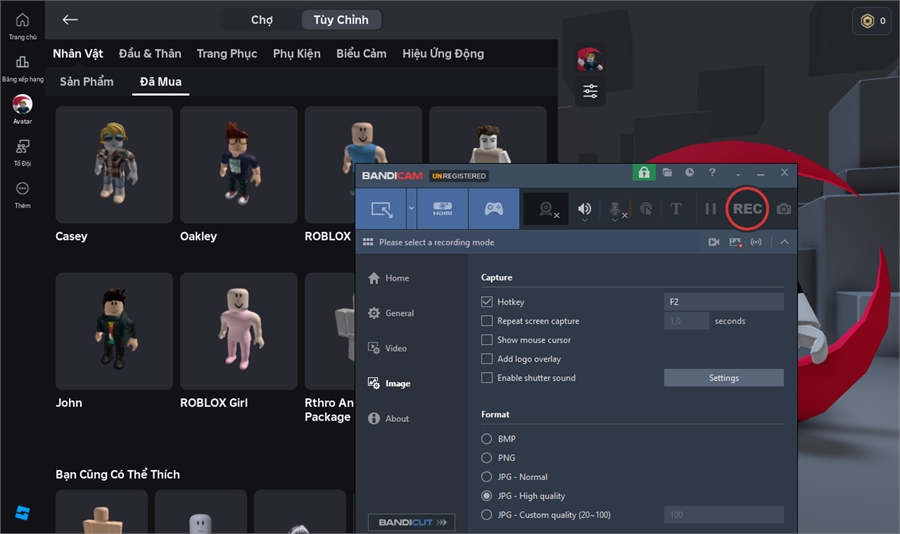Image resolution: width=900 pixels, height=534 pixels.
Task: Launch Bandicut from the bottom button
Action: (411, 522)
